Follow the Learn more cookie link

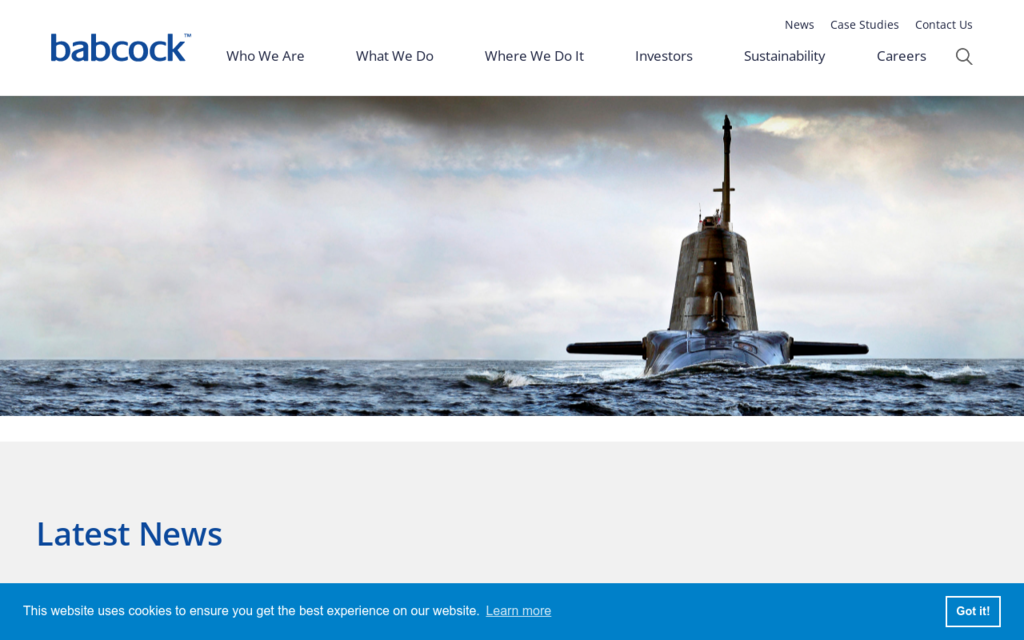[x=518, y=611]
